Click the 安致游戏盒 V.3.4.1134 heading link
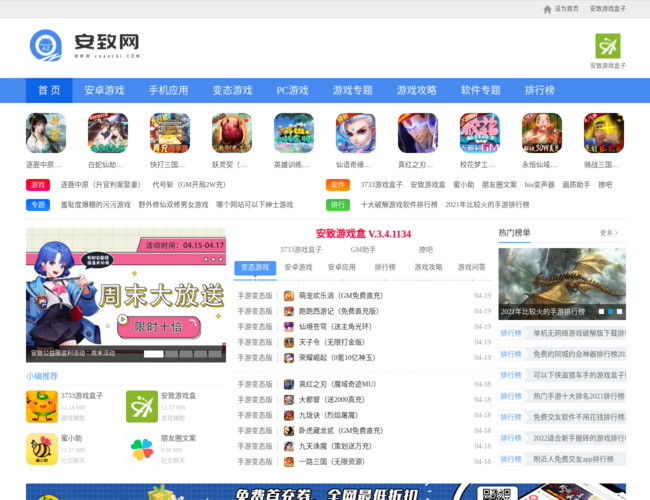This screenshot has height=500, width=650. [x=362, y=234]
